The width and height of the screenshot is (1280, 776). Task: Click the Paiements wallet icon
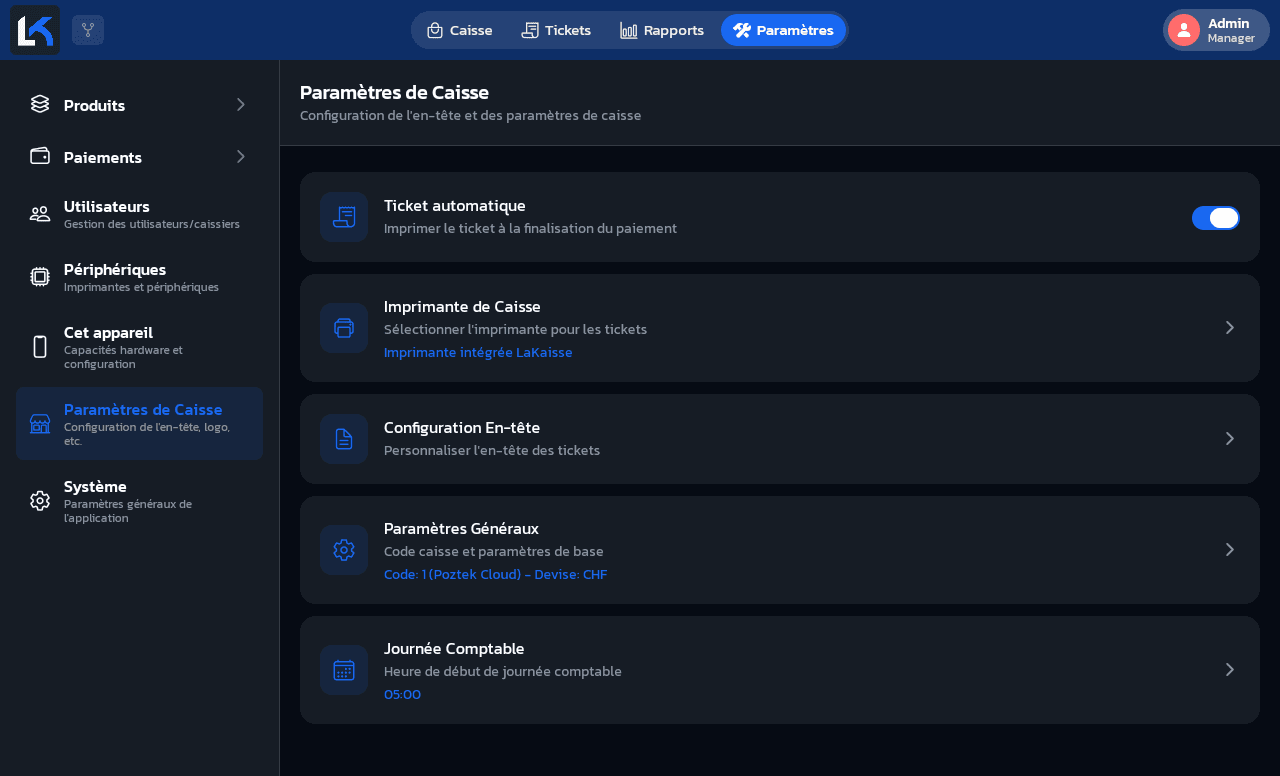pos(40,156)
